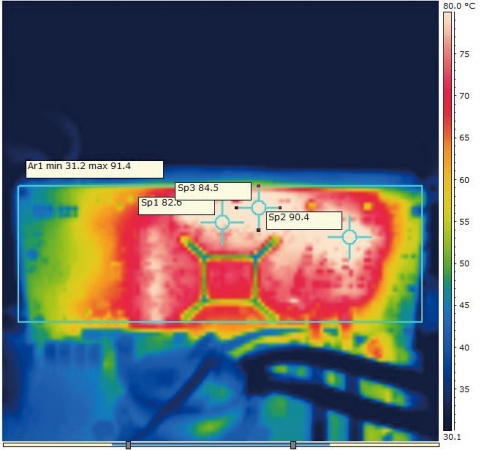Click the Ar1 area rectangle's left edge
498x450 pixels.
tap(18, 254)
